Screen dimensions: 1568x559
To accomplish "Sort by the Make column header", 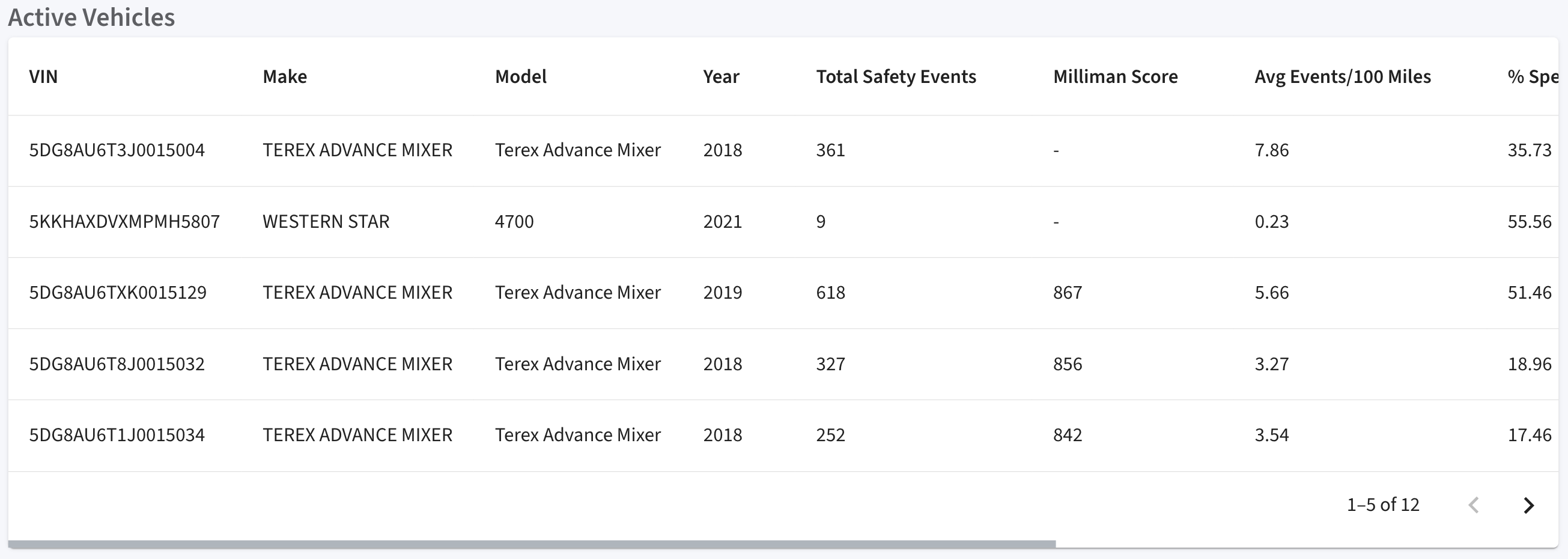I will click(284, 77).
